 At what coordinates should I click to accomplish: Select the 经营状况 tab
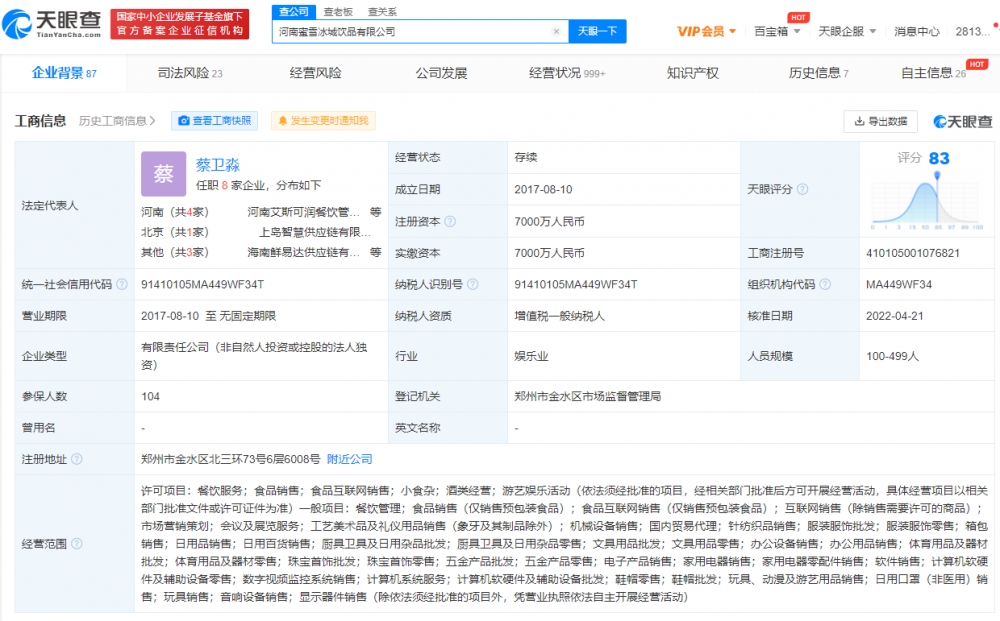click(566, 73)
